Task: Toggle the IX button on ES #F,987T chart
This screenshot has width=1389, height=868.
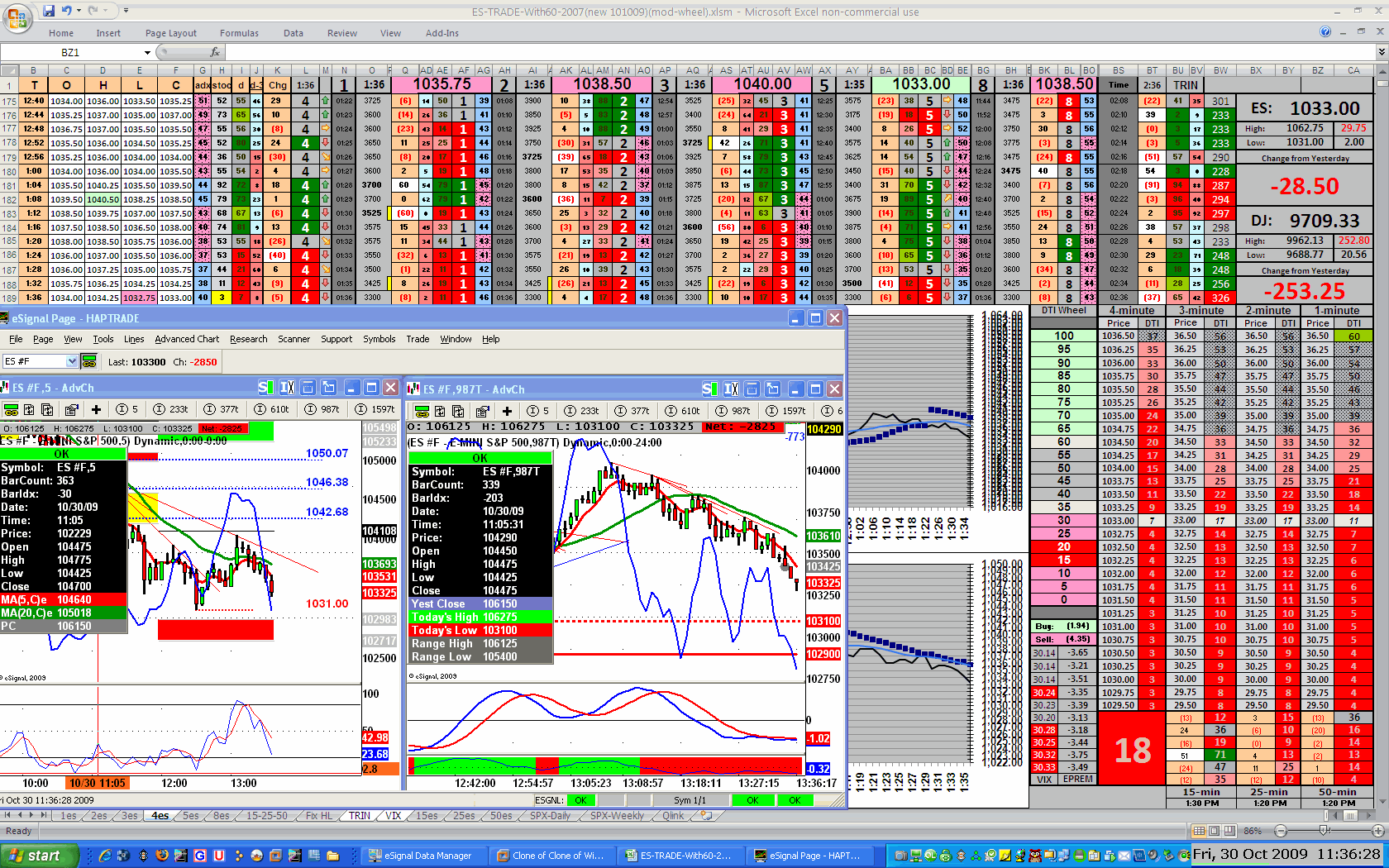Action: [731, 389]
